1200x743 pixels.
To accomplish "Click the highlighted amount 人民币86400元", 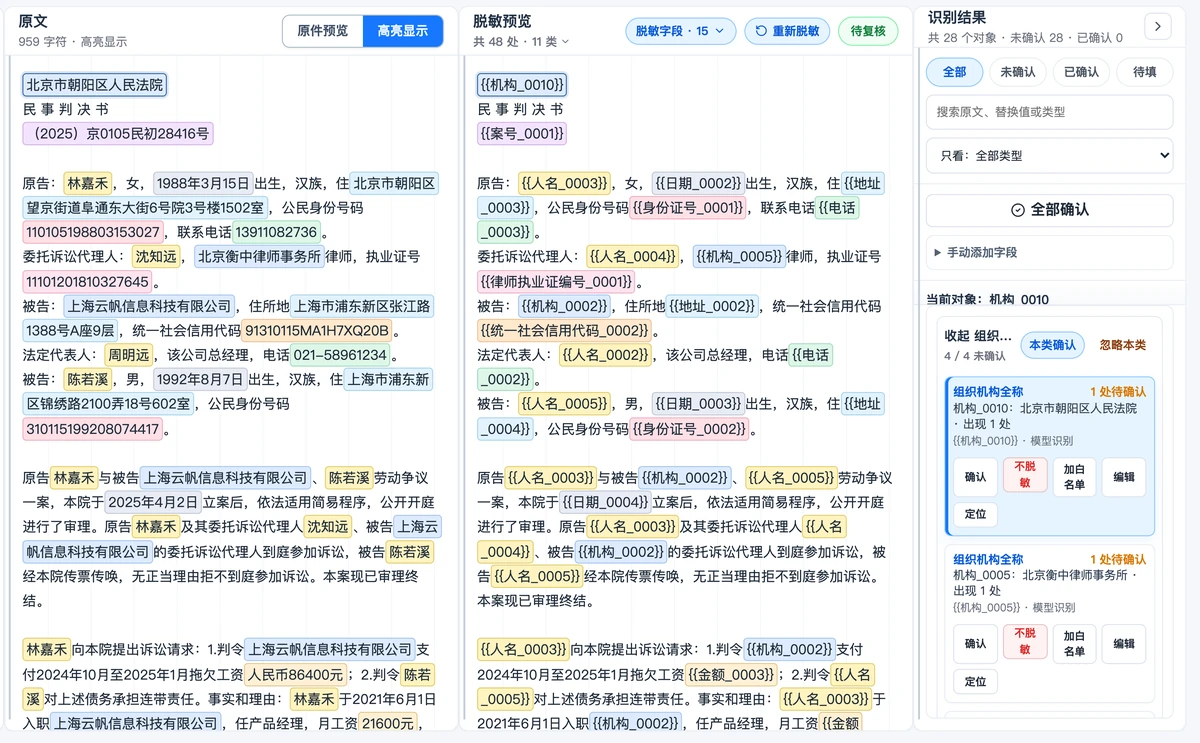I will tap(296, 674).
